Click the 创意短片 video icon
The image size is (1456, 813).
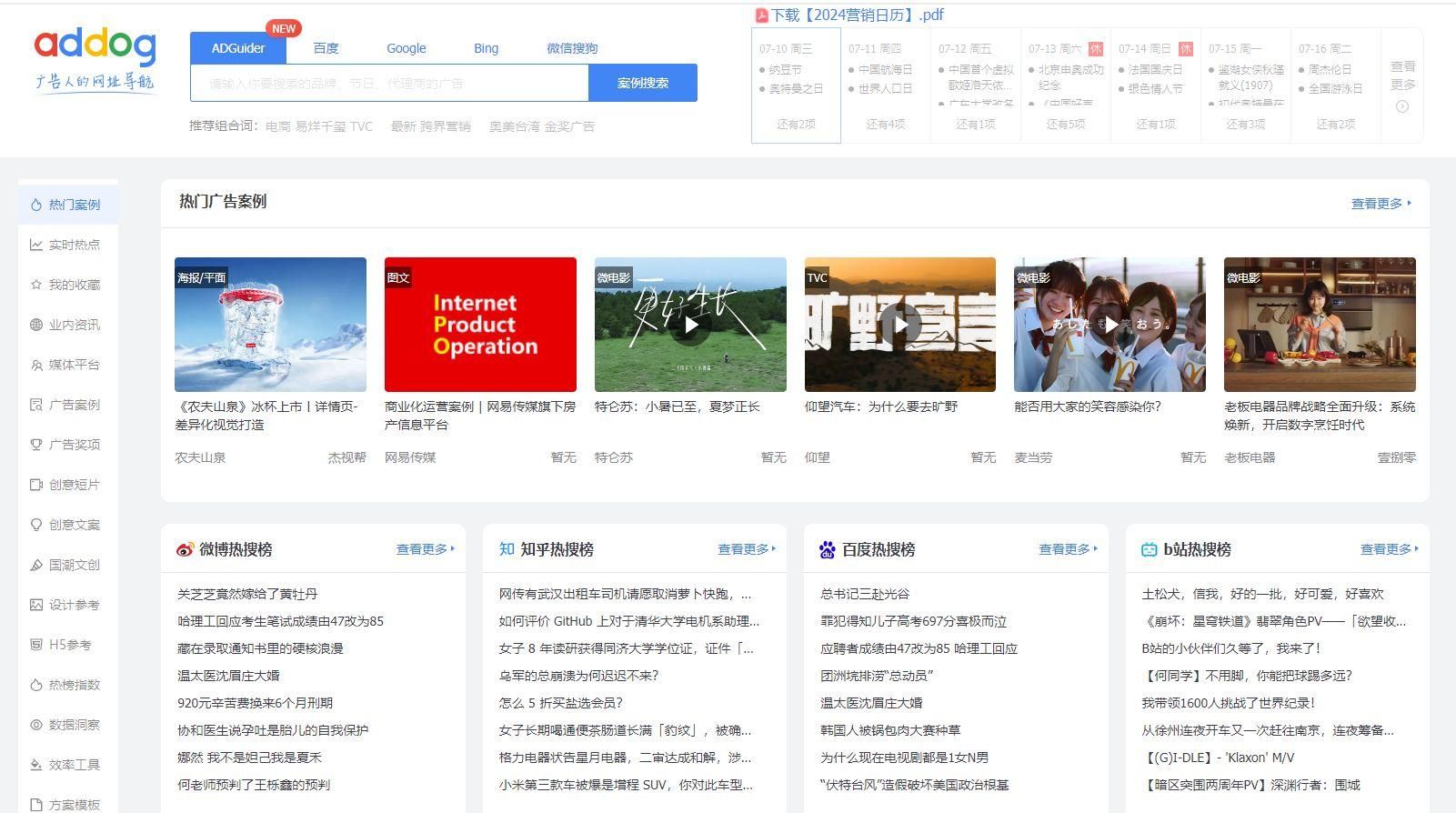(36, 485)
